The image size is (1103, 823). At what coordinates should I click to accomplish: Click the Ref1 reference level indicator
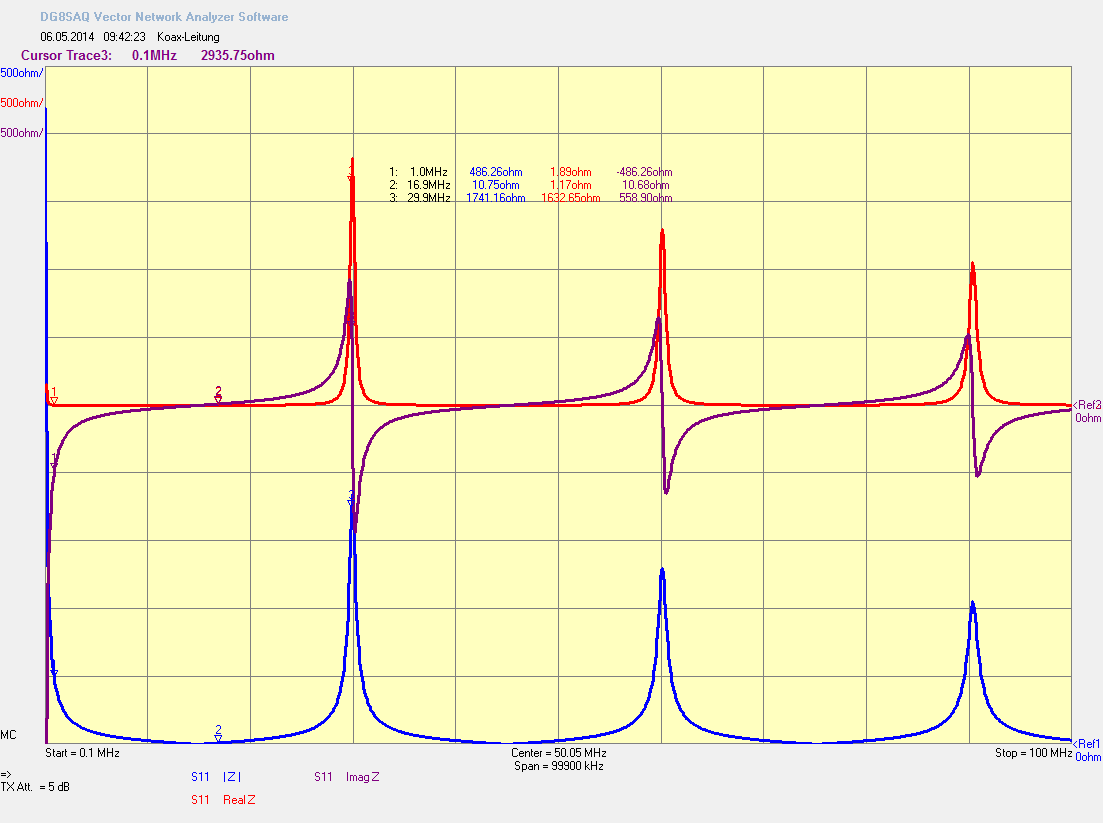click(1087, 744)
